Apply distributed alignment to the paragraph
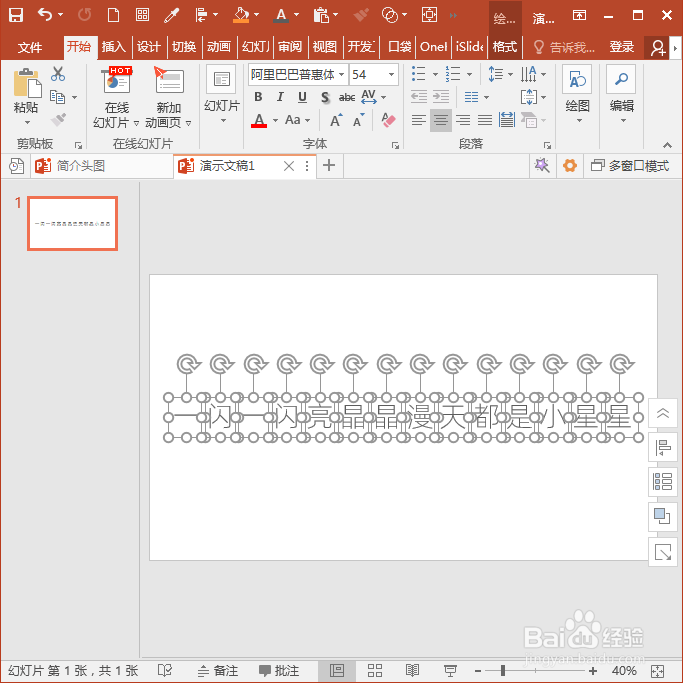Screen dimensions: 683x683 (507, 120)
